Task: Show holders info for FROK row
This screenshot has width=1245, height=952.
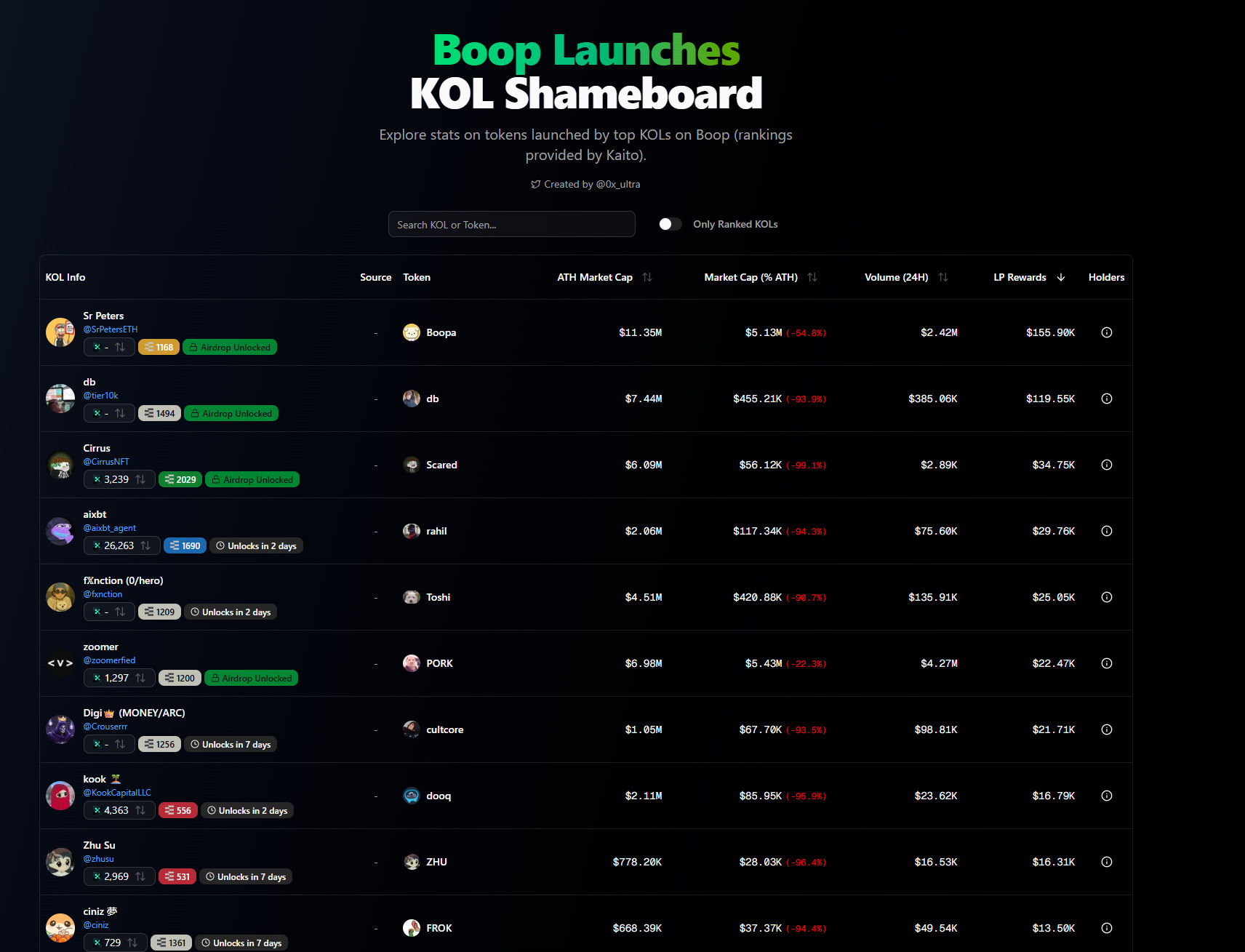Action: point(1107,928)
